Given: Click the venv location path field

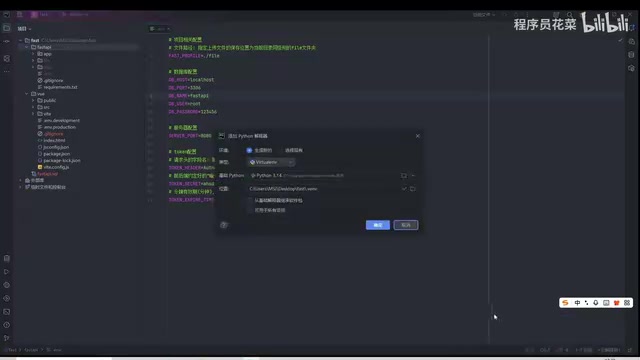Looking at the screenshot, I should tap(324, 189).
